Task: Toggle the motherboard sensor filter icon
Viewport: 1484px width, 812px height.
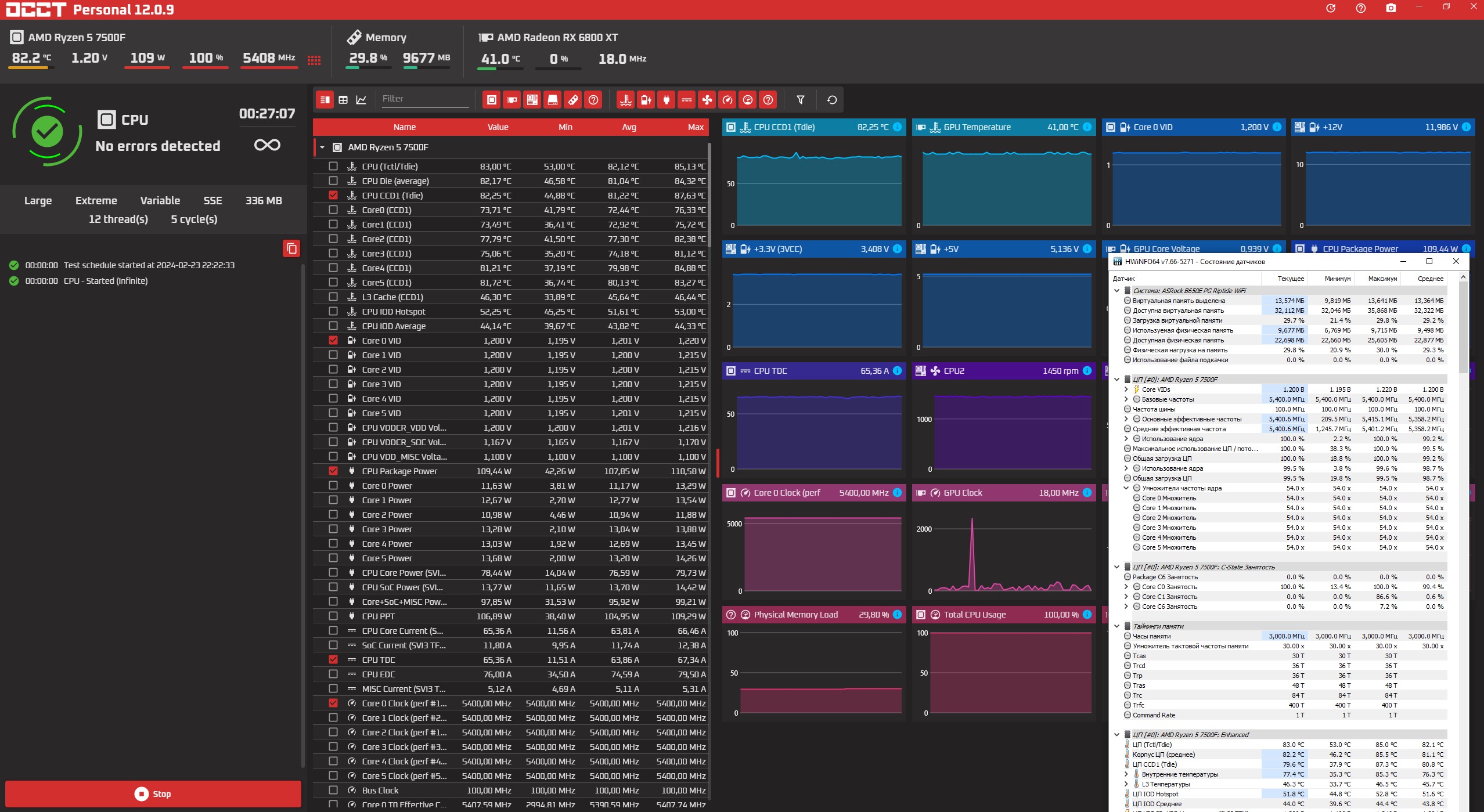Action: point(532,100)
